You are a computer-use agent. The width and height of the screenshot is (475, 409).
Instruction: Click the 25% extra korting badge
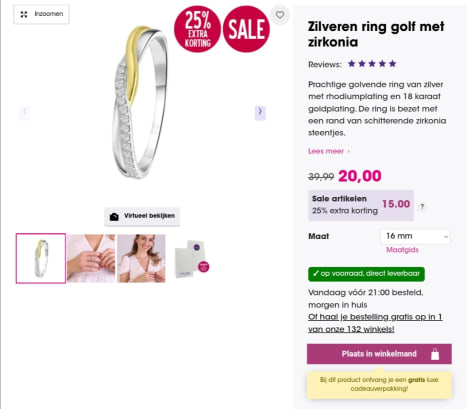197,29
